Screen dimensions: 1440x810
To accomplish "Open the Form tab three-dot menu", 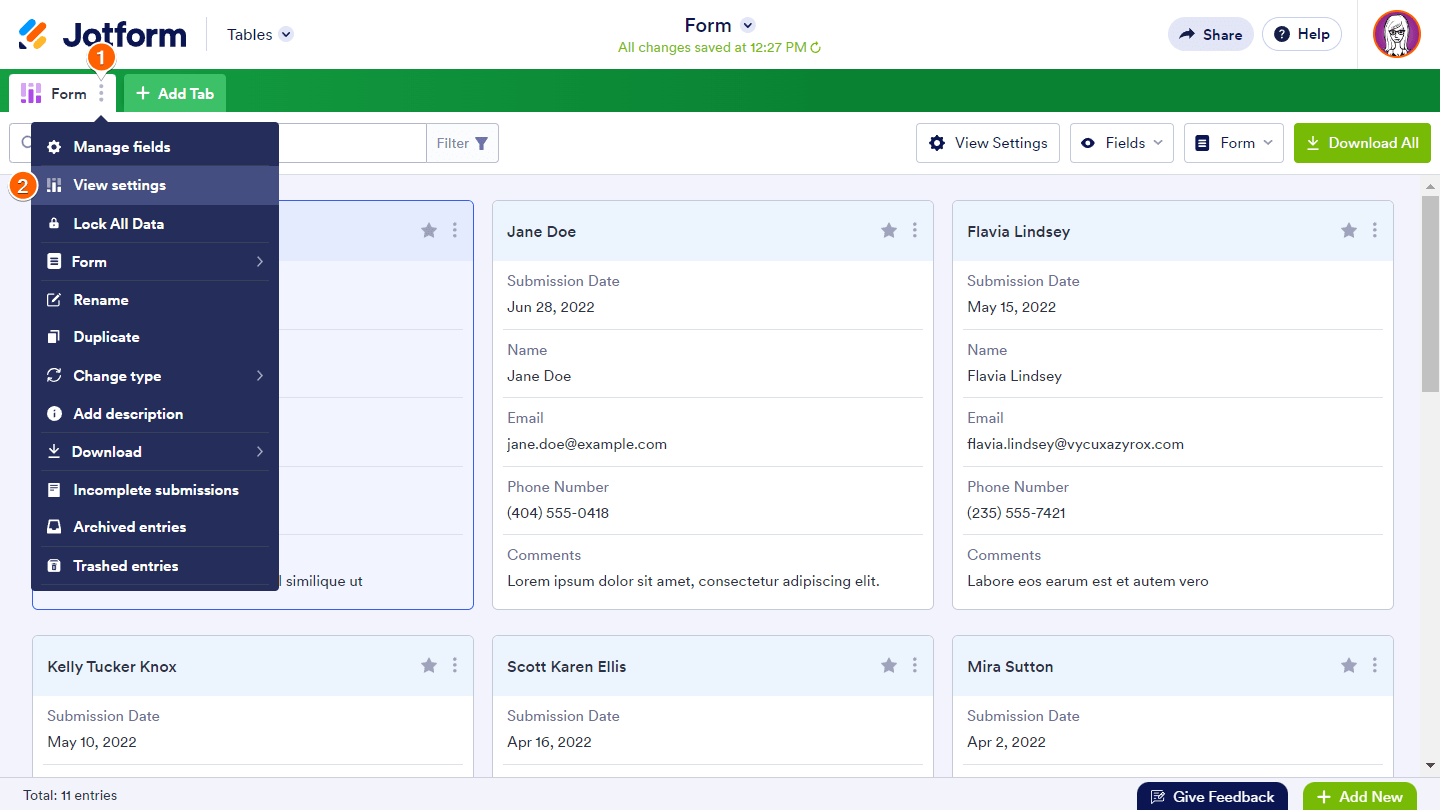I will point(101,94).
